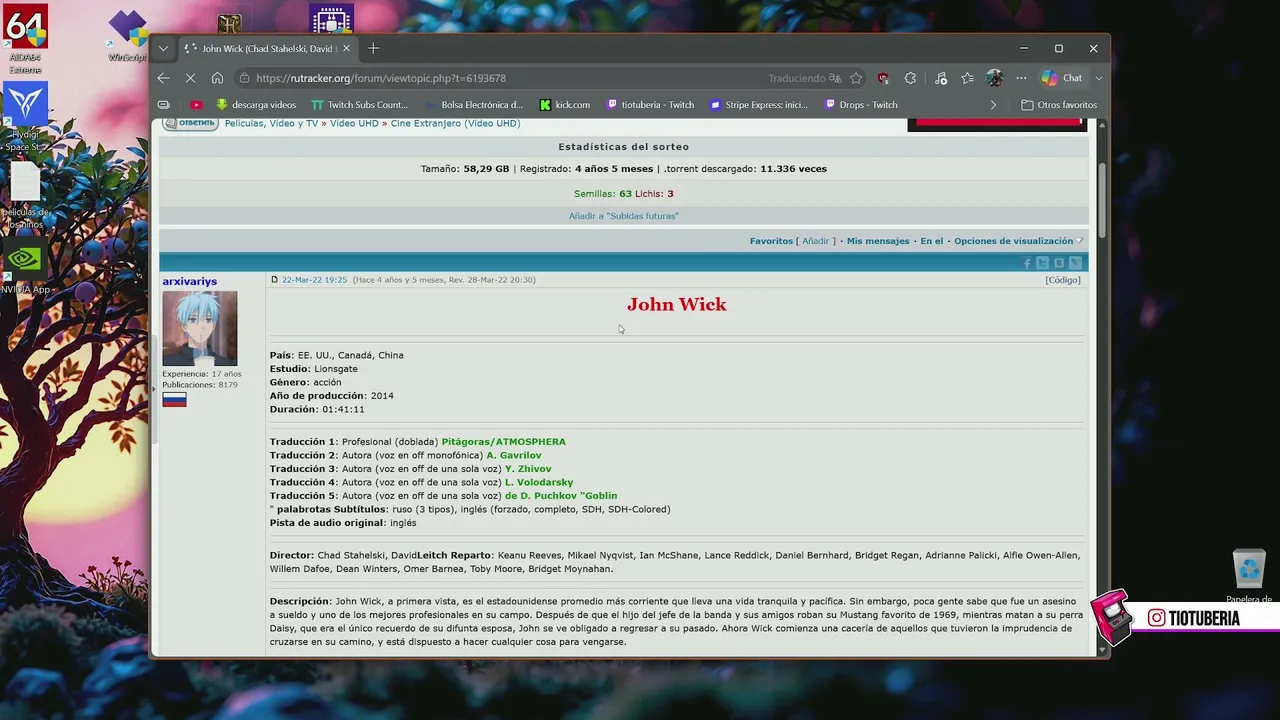Click the Russian flag under arxivariys
Viewport: 1280px width, 720px height.
click(x=174, y=400)
